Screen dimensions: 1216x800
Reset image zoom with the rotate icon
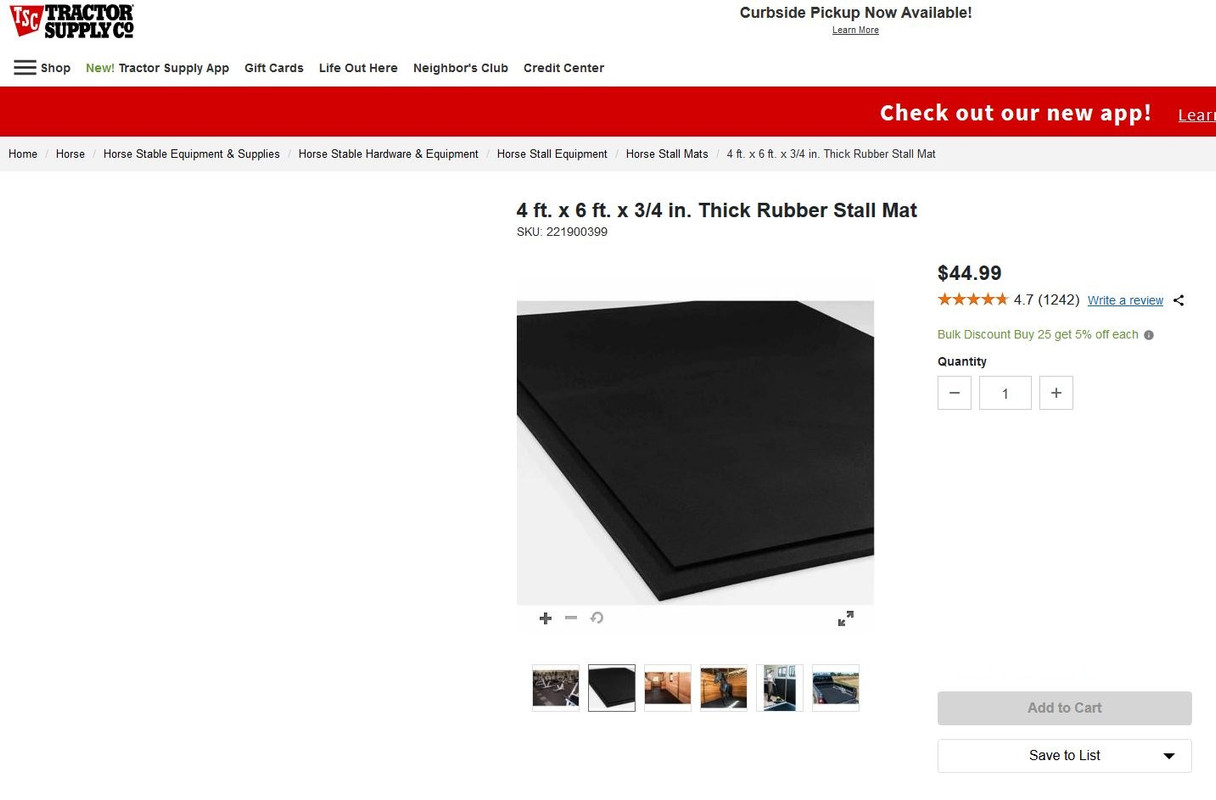597,618
